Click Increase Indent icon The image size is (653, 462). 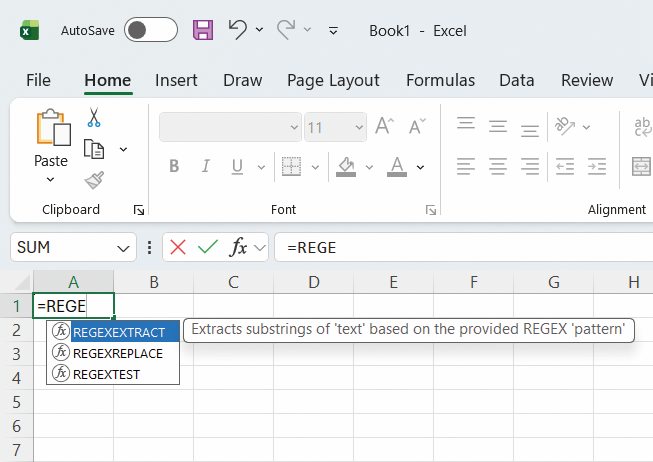(596, 166)
